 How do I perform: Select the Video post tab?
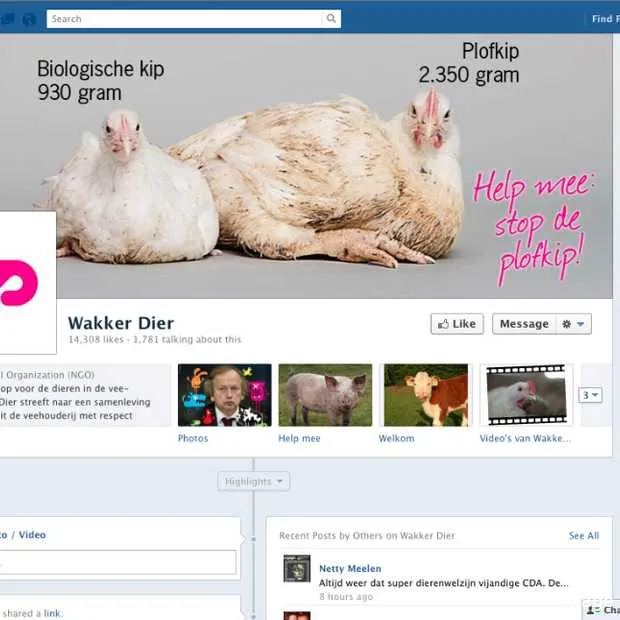(32, 535)
